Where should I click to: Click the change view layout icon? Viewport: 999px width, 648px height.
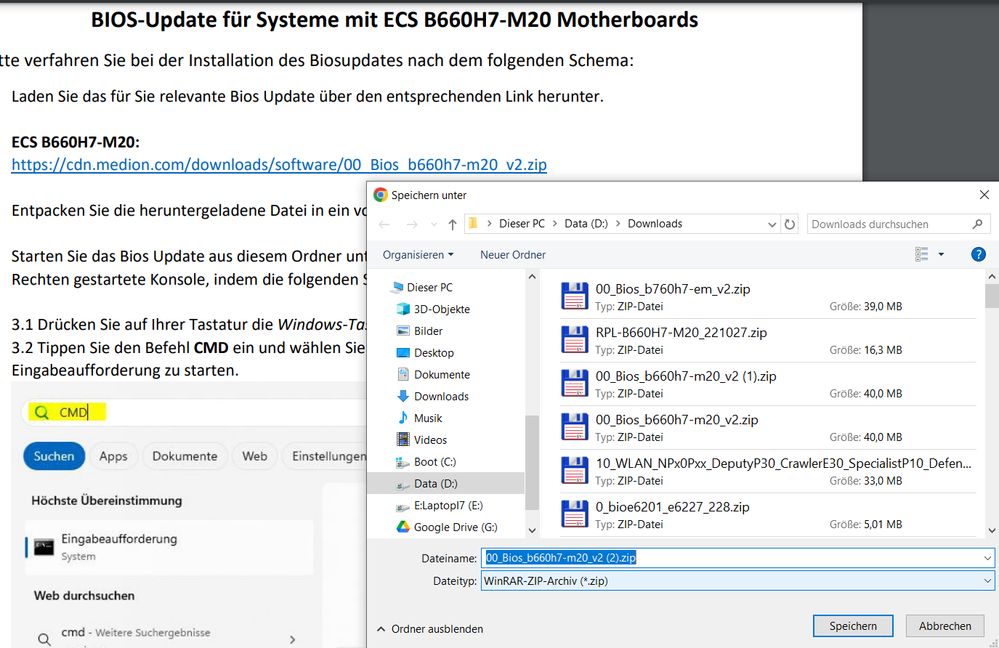click(922, 255)
